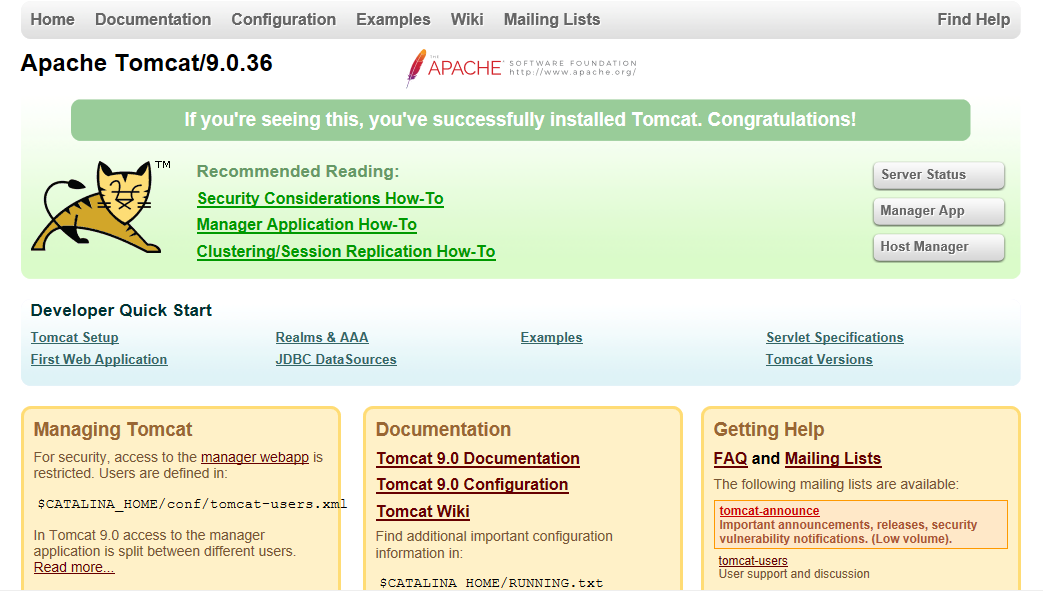Open the Manager App button
1043x597 pixels.
pyautogui.click(x=939, y=211)
